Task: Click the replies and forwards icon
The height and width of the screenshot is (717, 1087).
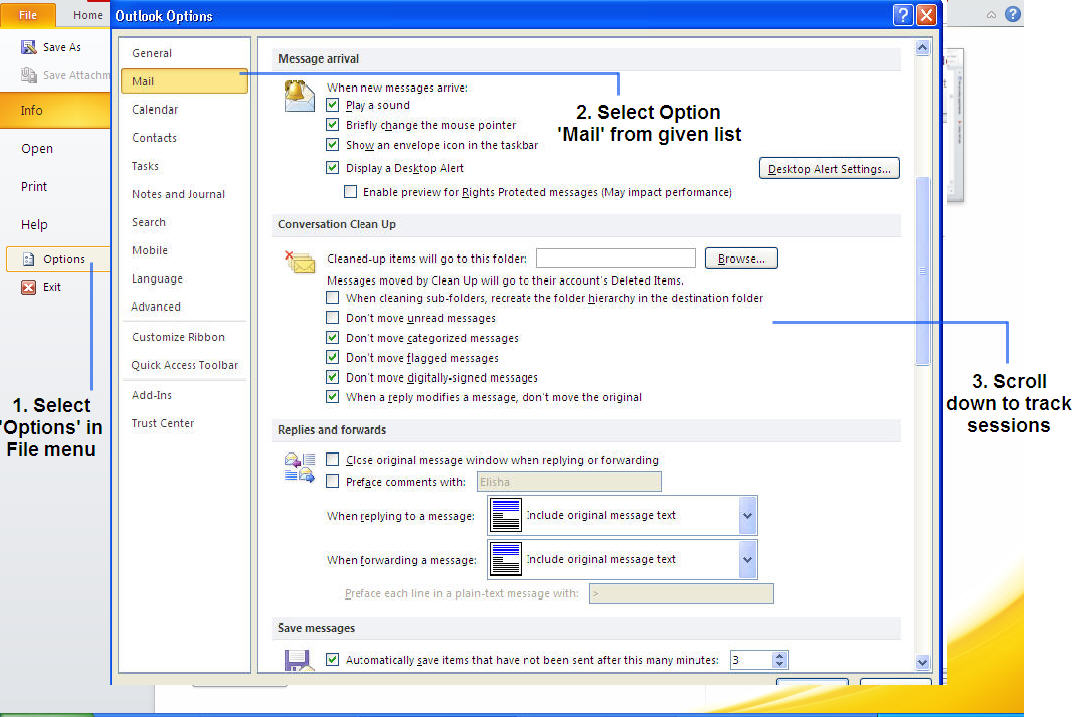Action: pos(299,467)
